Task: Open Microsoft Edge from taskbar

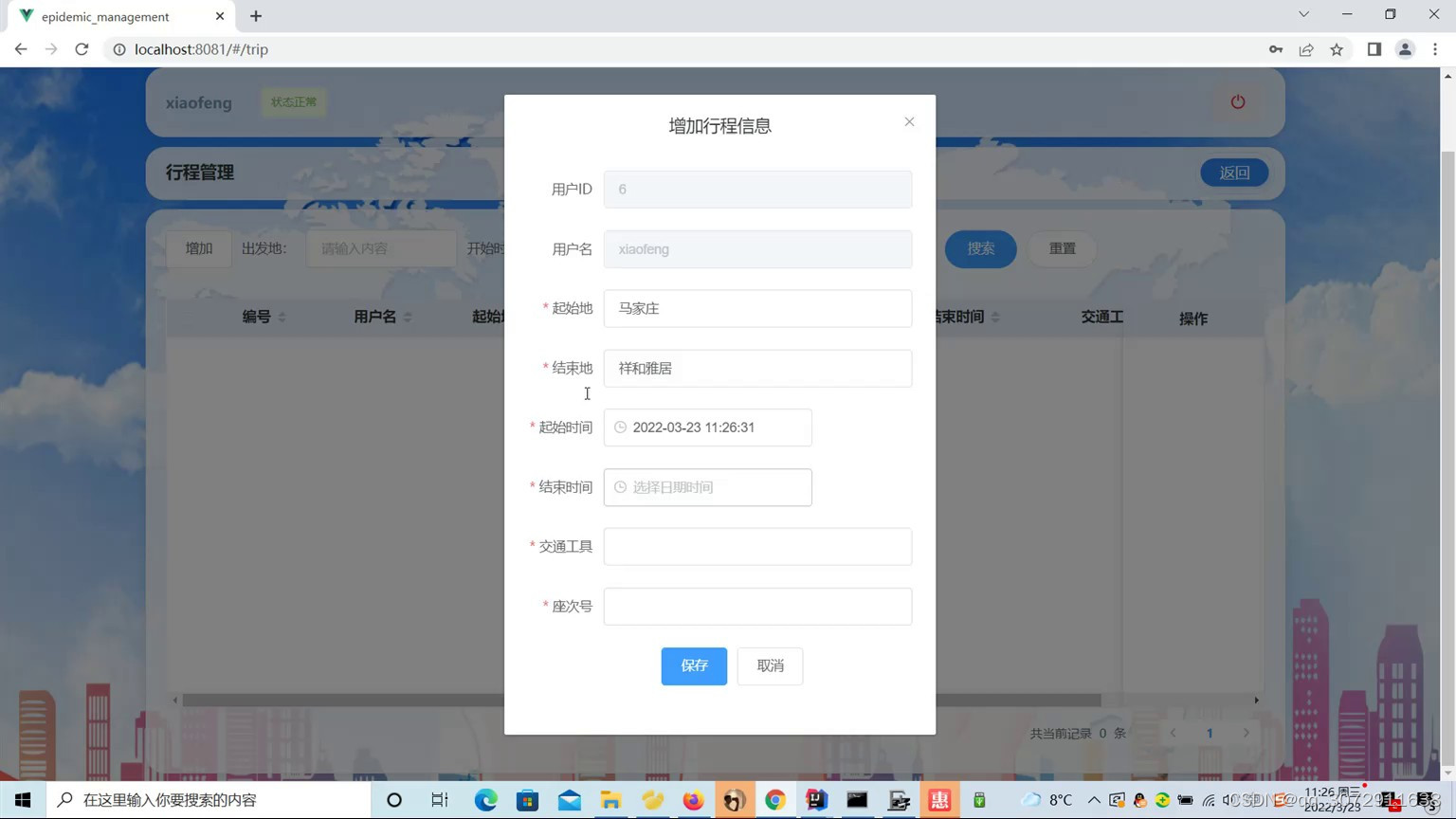Action: [485, 800]
